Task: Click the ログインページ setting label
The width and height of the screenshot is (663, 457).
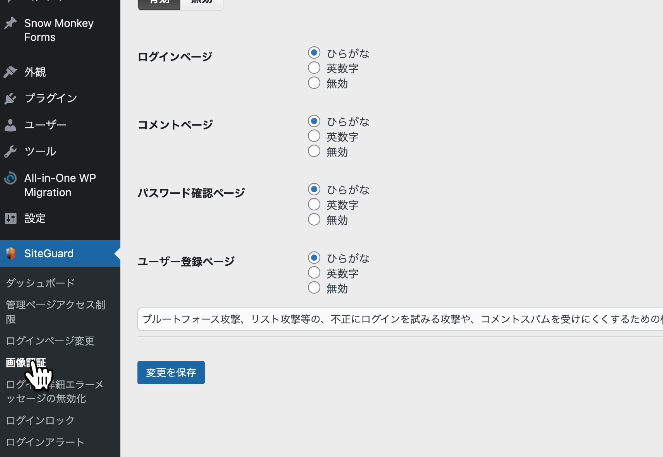Action: 175,56
